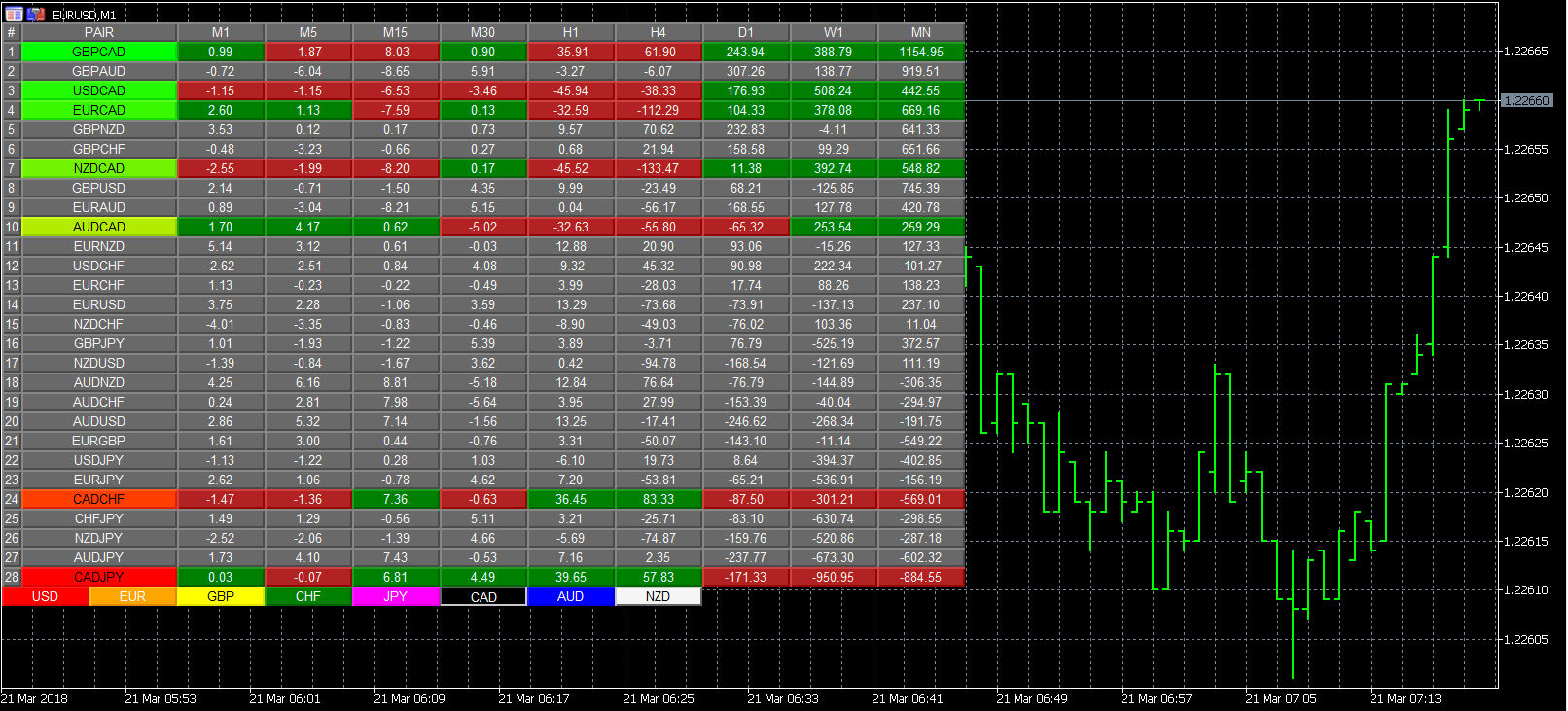Screen dimensions: 1568x711
Task: Click the NZDCAD H4 value -133.47
Action: pyautogui.click(x=659, y=168)
